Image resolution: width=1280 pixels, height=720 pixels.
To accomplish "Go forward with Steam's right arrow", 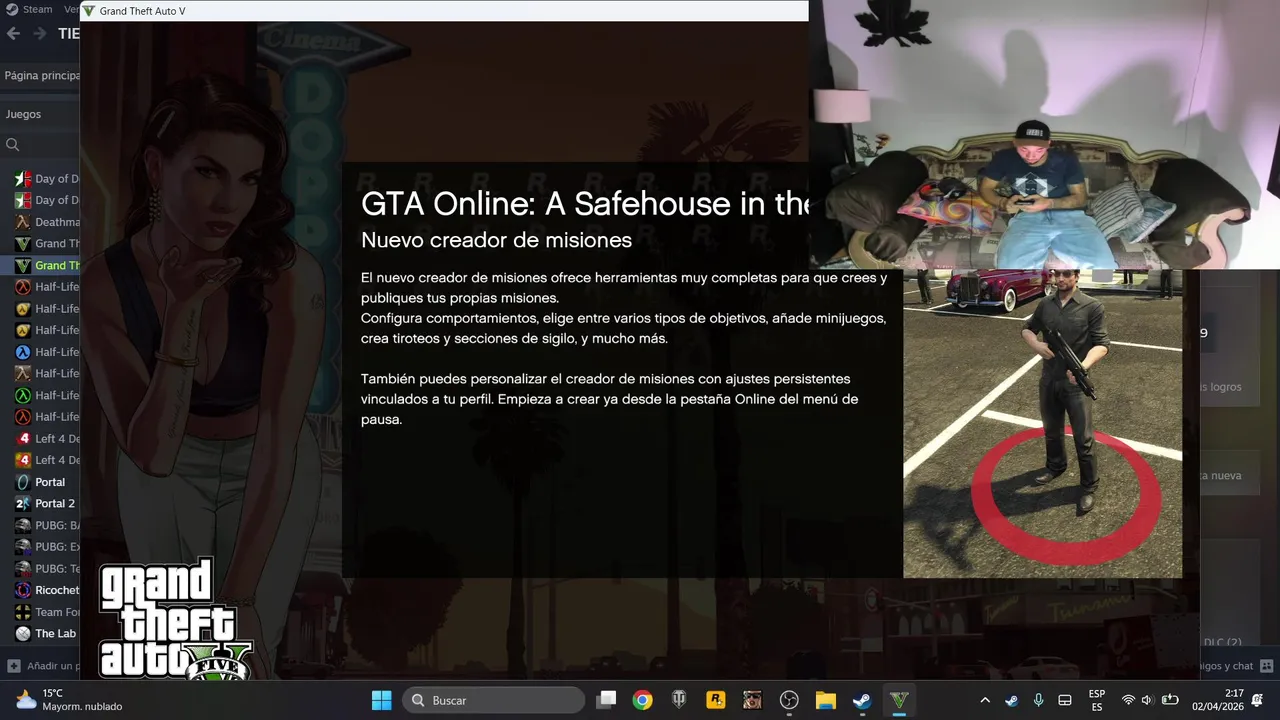I will [x=40, y=33].
